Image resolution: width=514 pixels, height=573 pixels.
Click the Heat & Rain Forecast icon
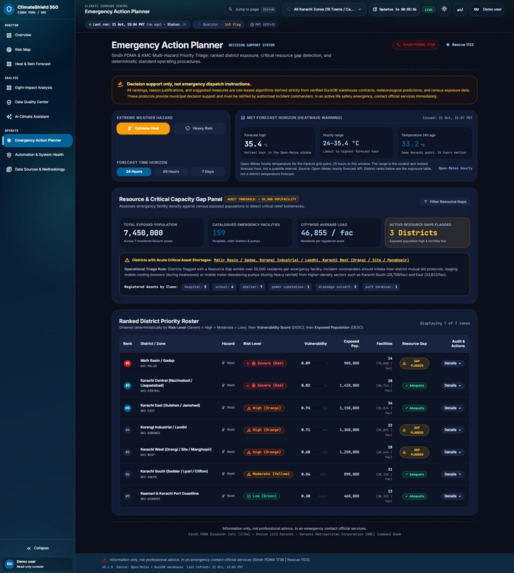pyautogui.click(x=9, y=64)
